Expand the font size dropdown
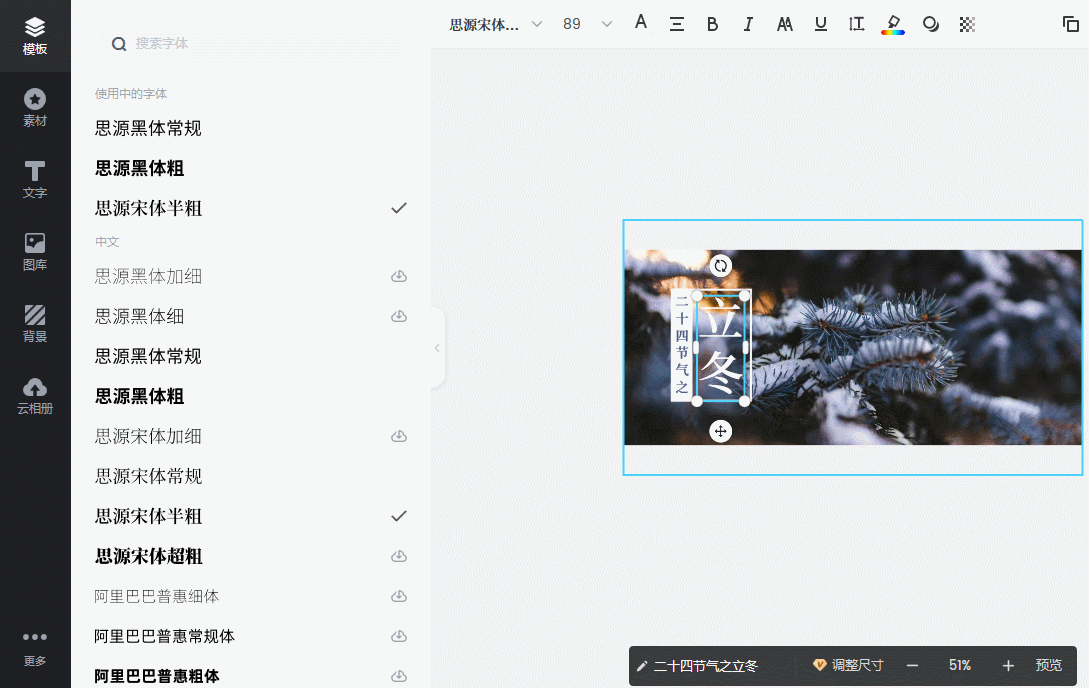The height and width of the screenshot is (688, 1089). click(x=606, y=24)
